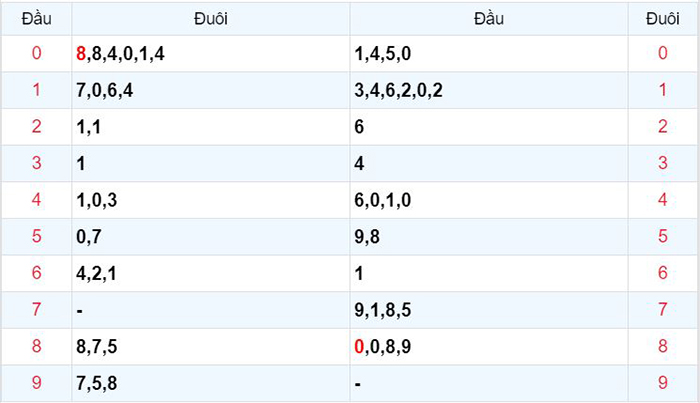Click the cell containing 1,4,5,0
Viewport: 700px width, 403px height.
489,54
